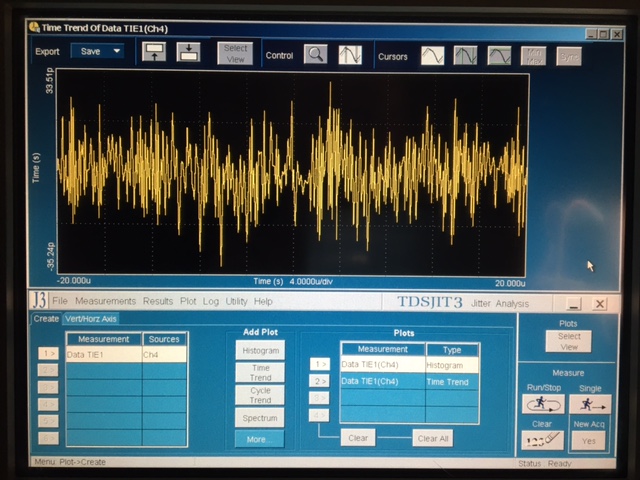Click the Plots panel Select View button
This screenshot has width=640, height=480.
click(x=569, y=342)
